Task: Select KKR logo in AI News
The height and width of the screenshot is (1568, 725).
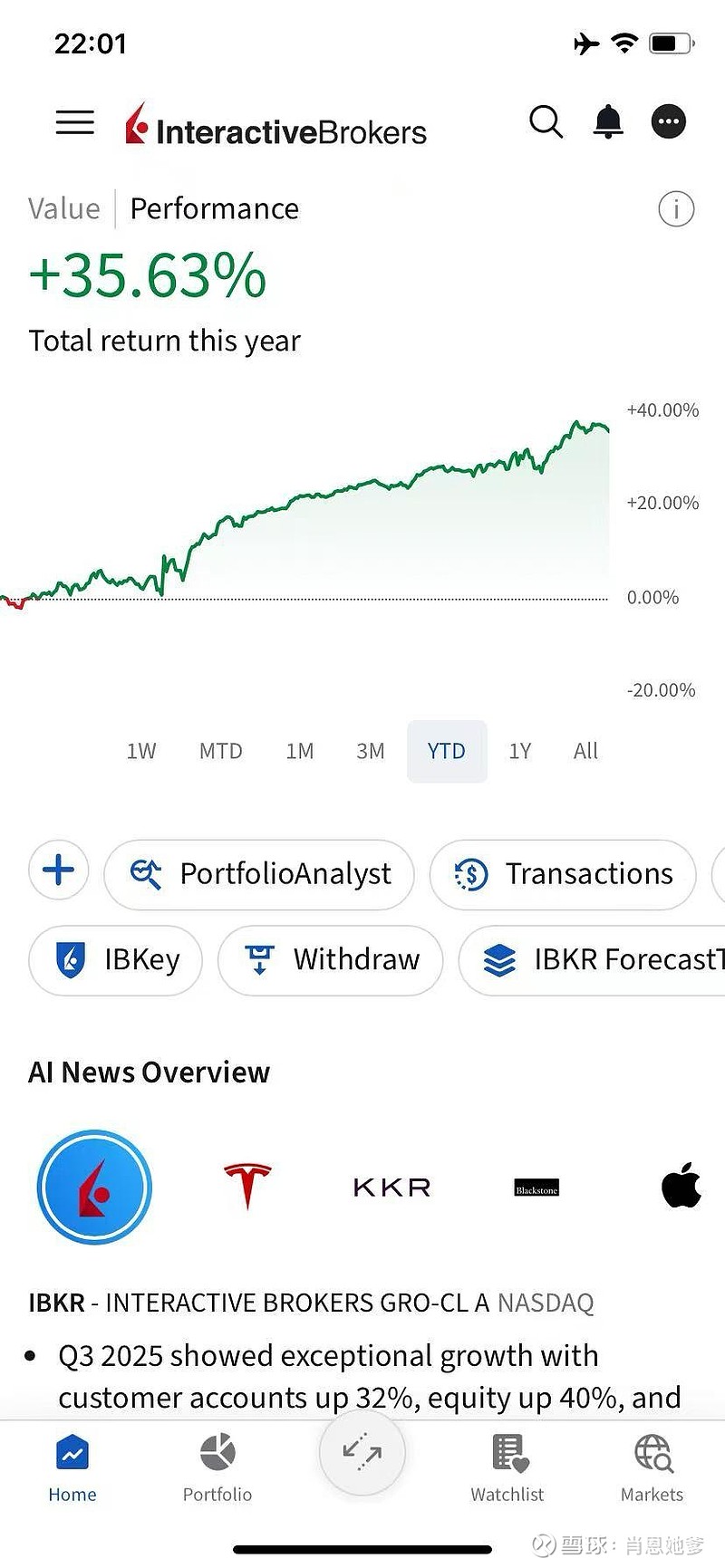Action: point(391,1187)
